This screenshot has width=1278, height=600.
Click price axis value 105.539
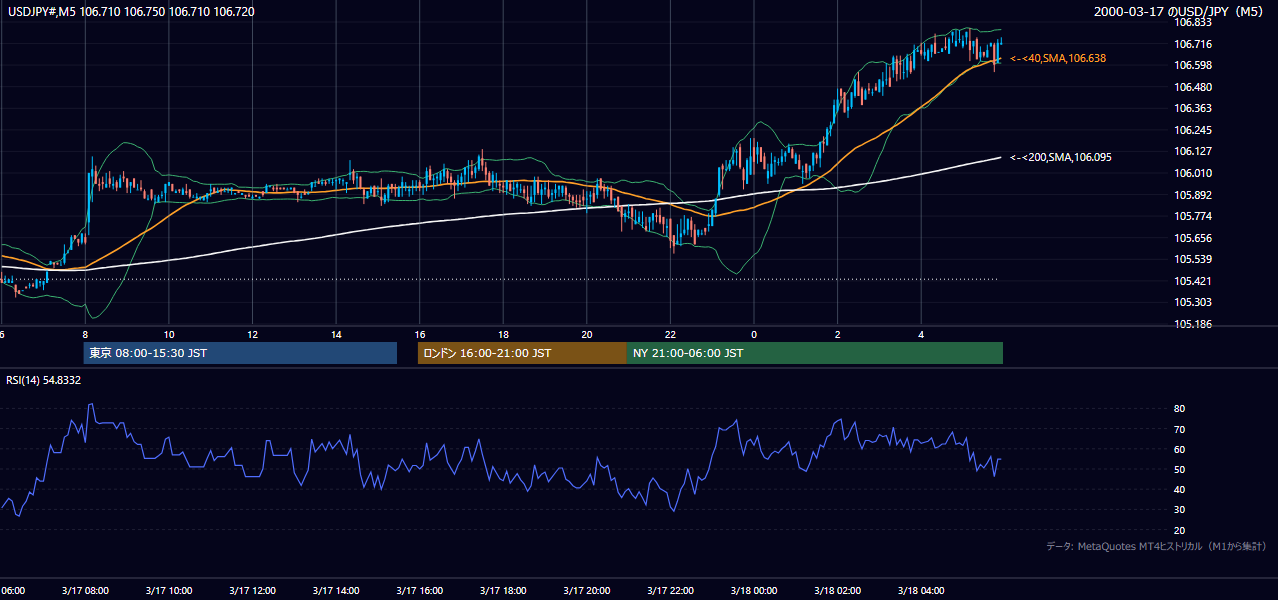coord(1192,260)
